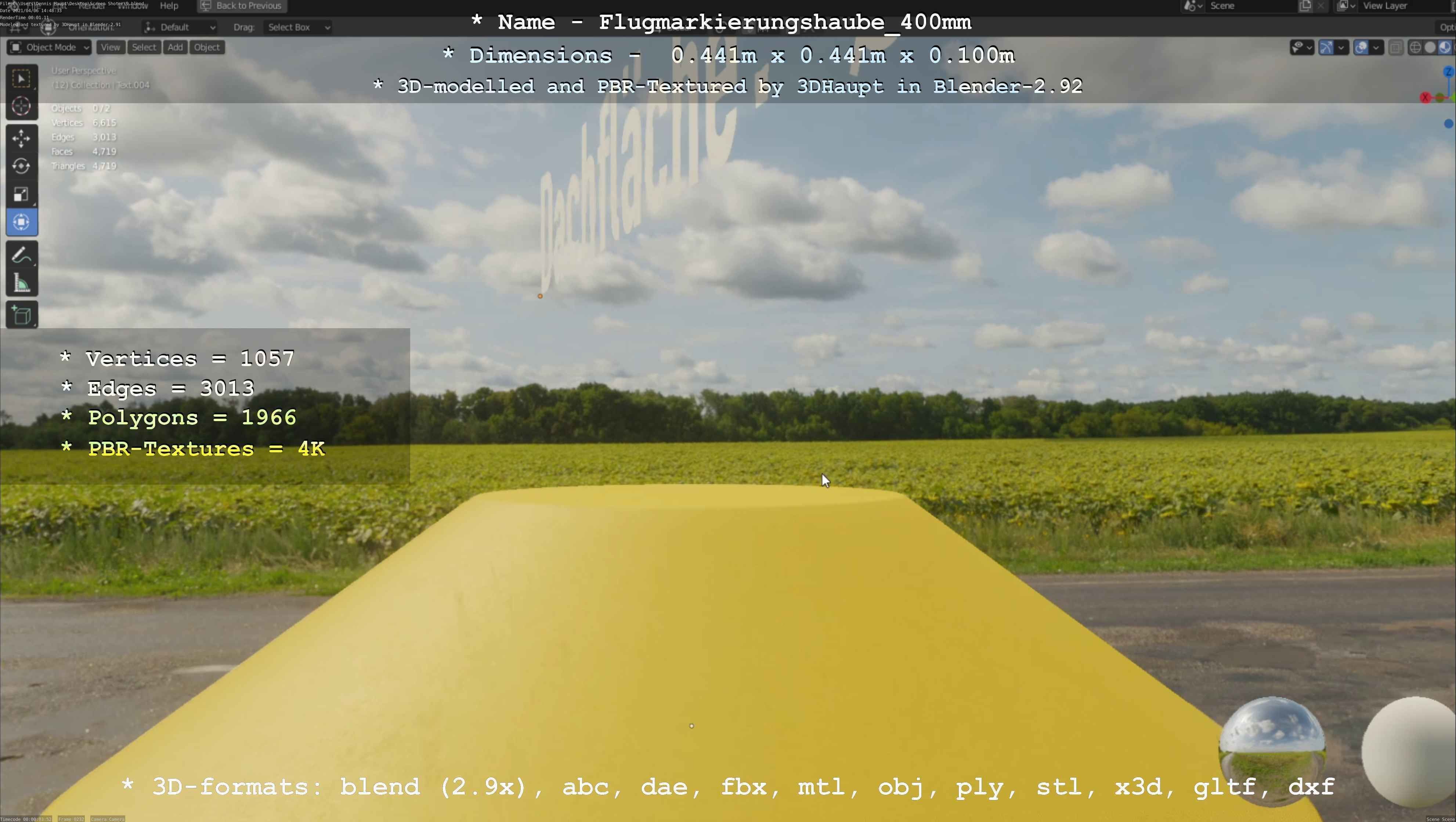
Task: Select the Measure ruler tool
Action: (x=21, y=283)
